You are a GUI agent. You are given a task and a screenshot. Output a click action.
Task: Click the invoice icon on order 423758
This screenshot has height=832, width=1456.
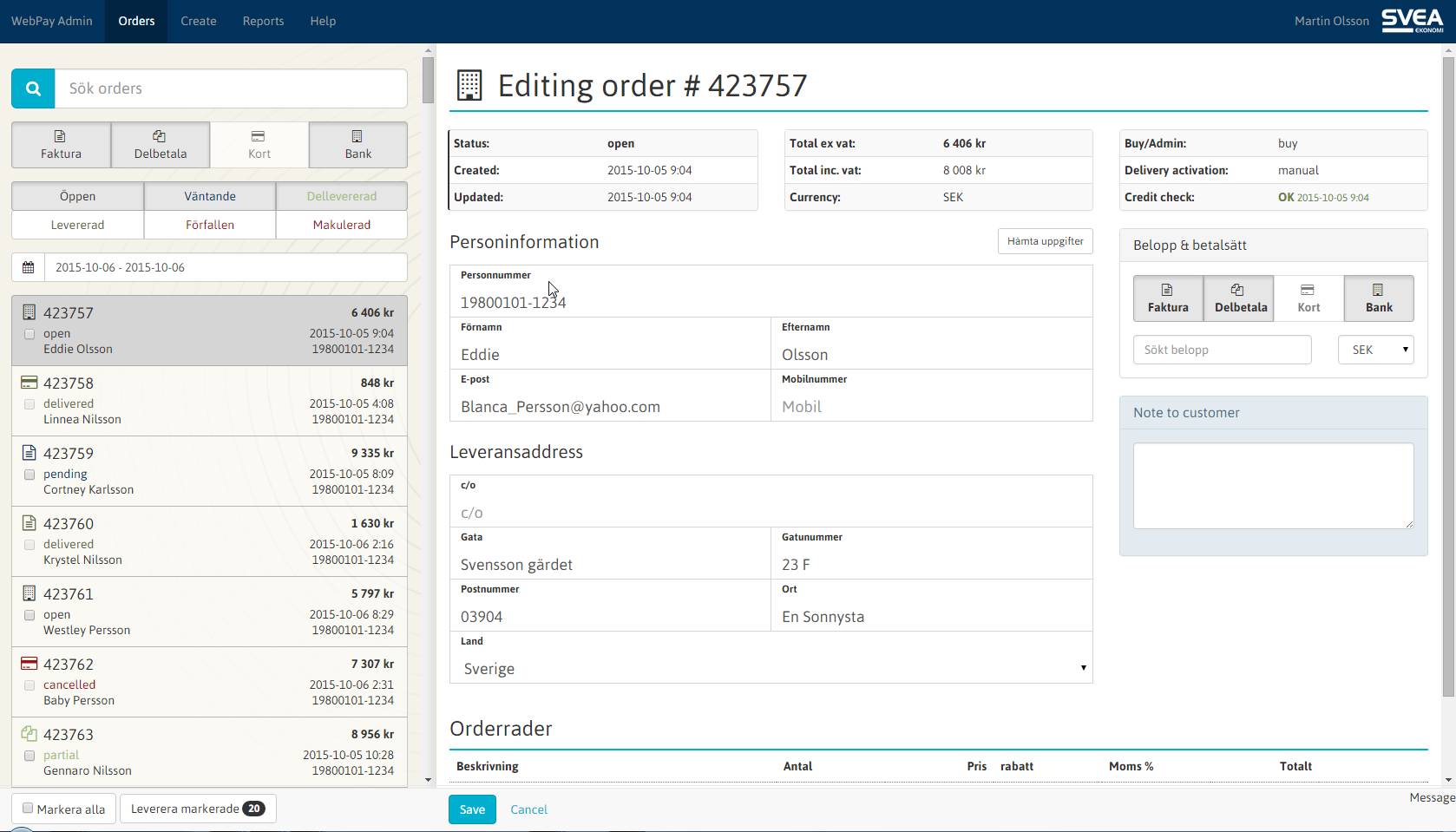click(30, 382)
